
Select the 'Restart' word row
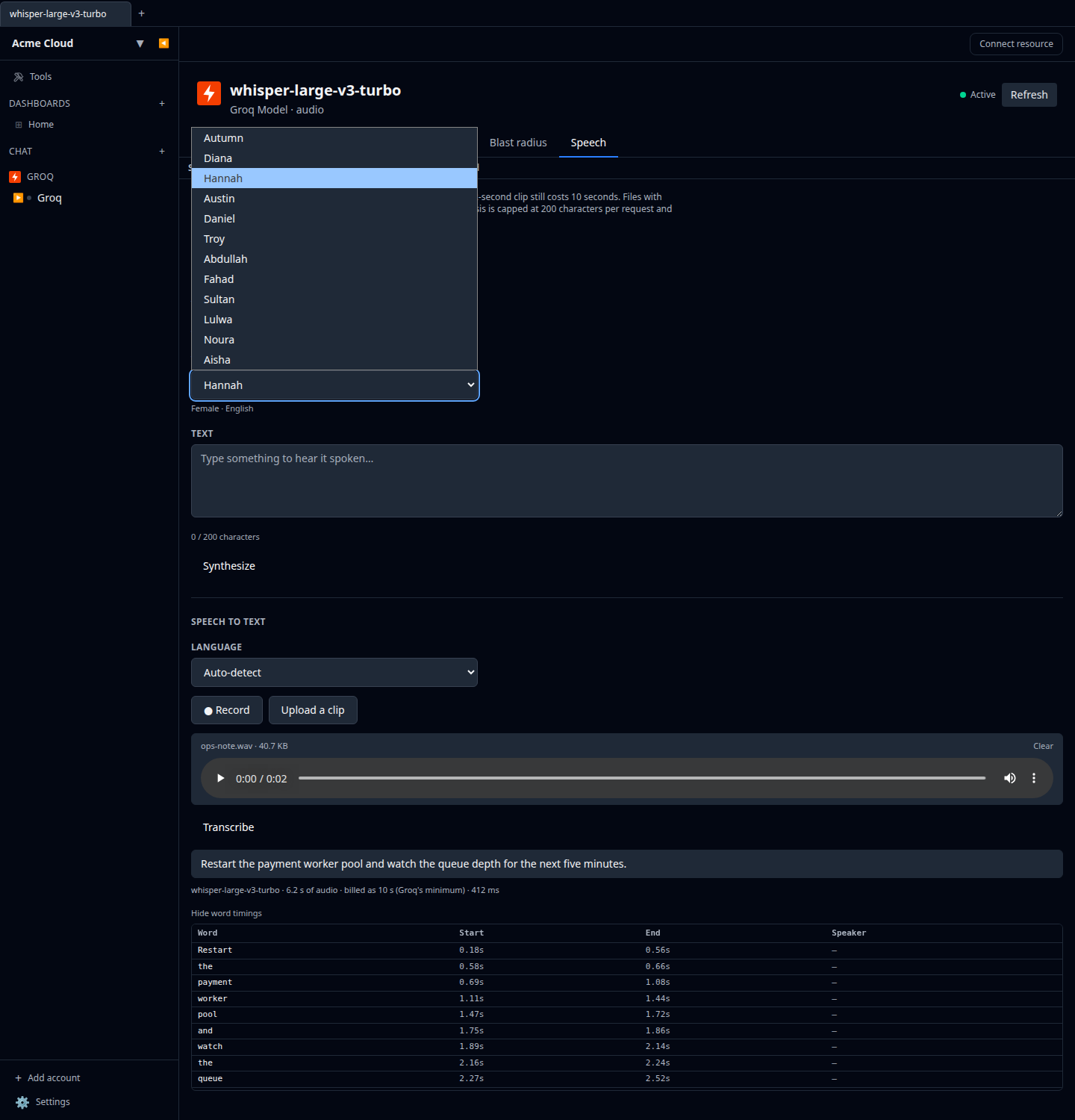[x=627, y=951]
